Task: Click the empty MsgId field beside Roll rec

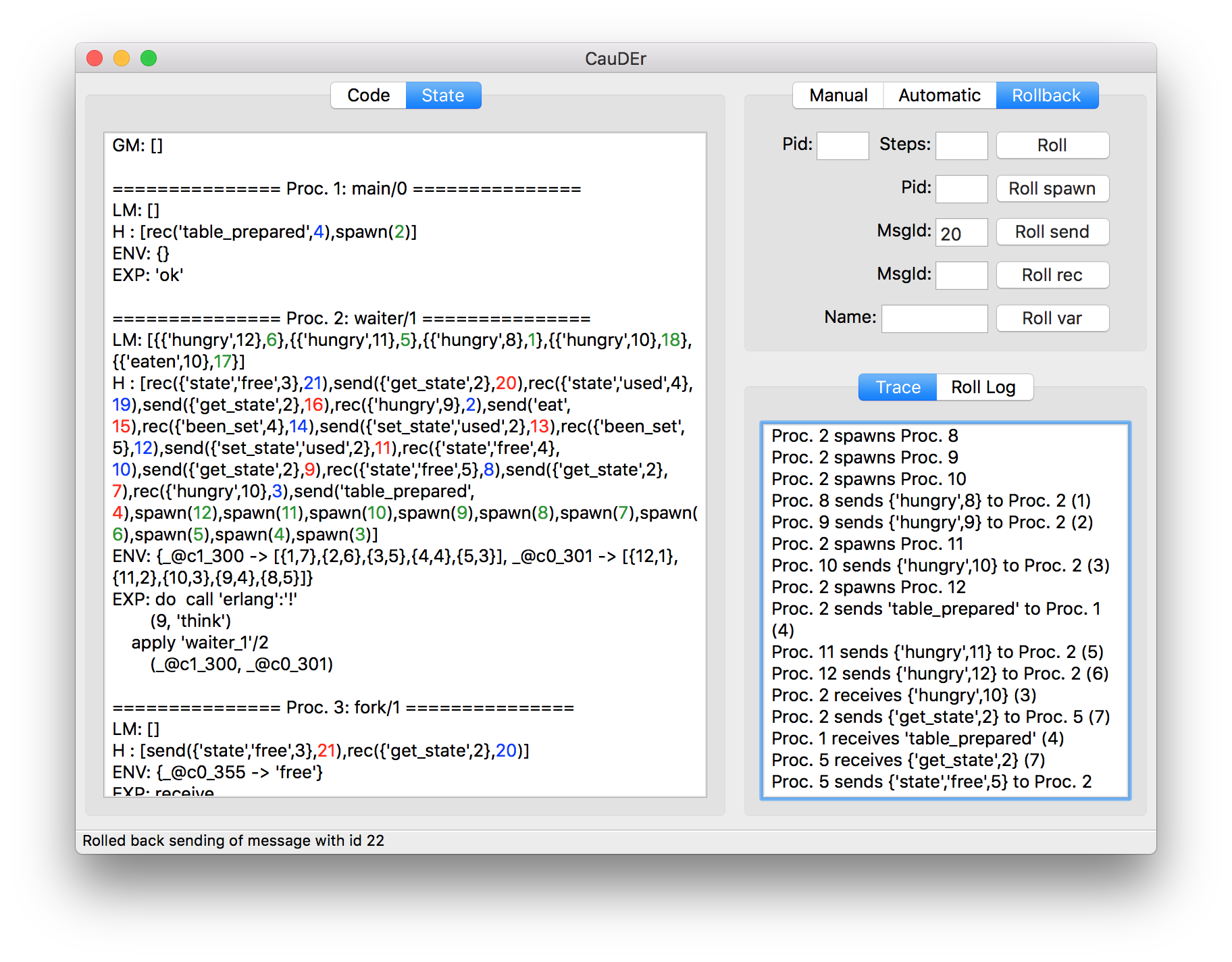Action: (x=961, y=275)
